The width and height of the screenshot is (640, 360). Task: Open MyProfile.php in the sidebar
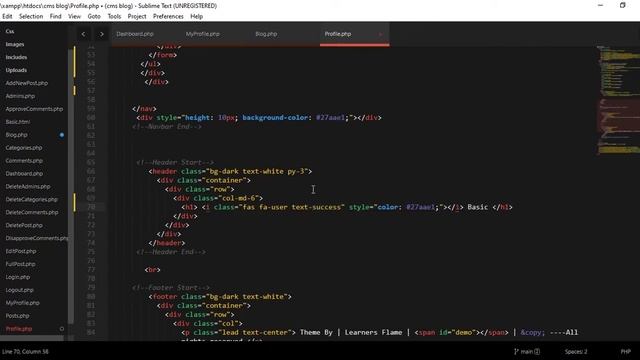pos(22,303)
